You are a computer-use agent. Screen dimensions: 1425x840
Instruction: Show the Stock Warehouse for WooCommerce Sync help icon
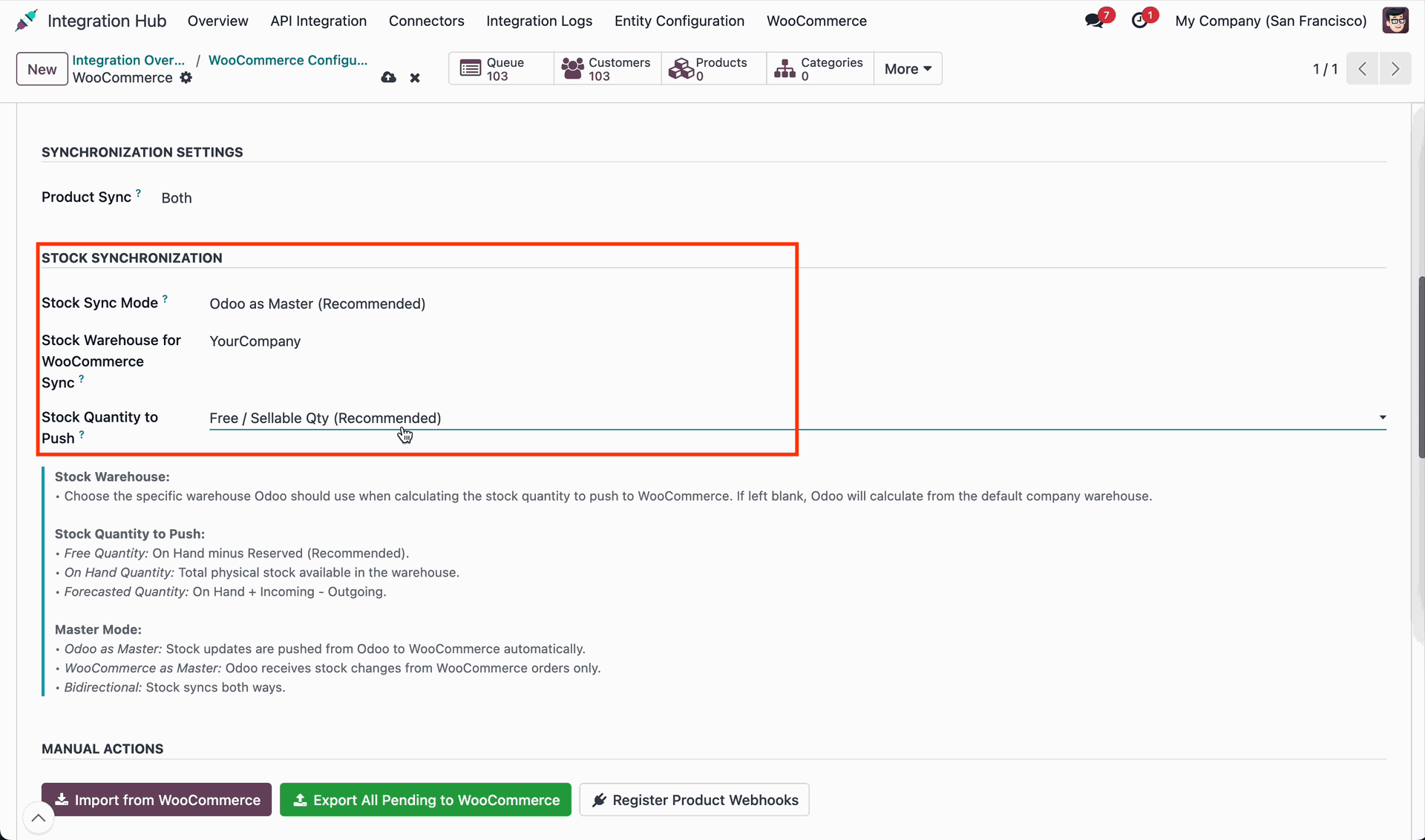pyautogui.click(x=82, y=379)
